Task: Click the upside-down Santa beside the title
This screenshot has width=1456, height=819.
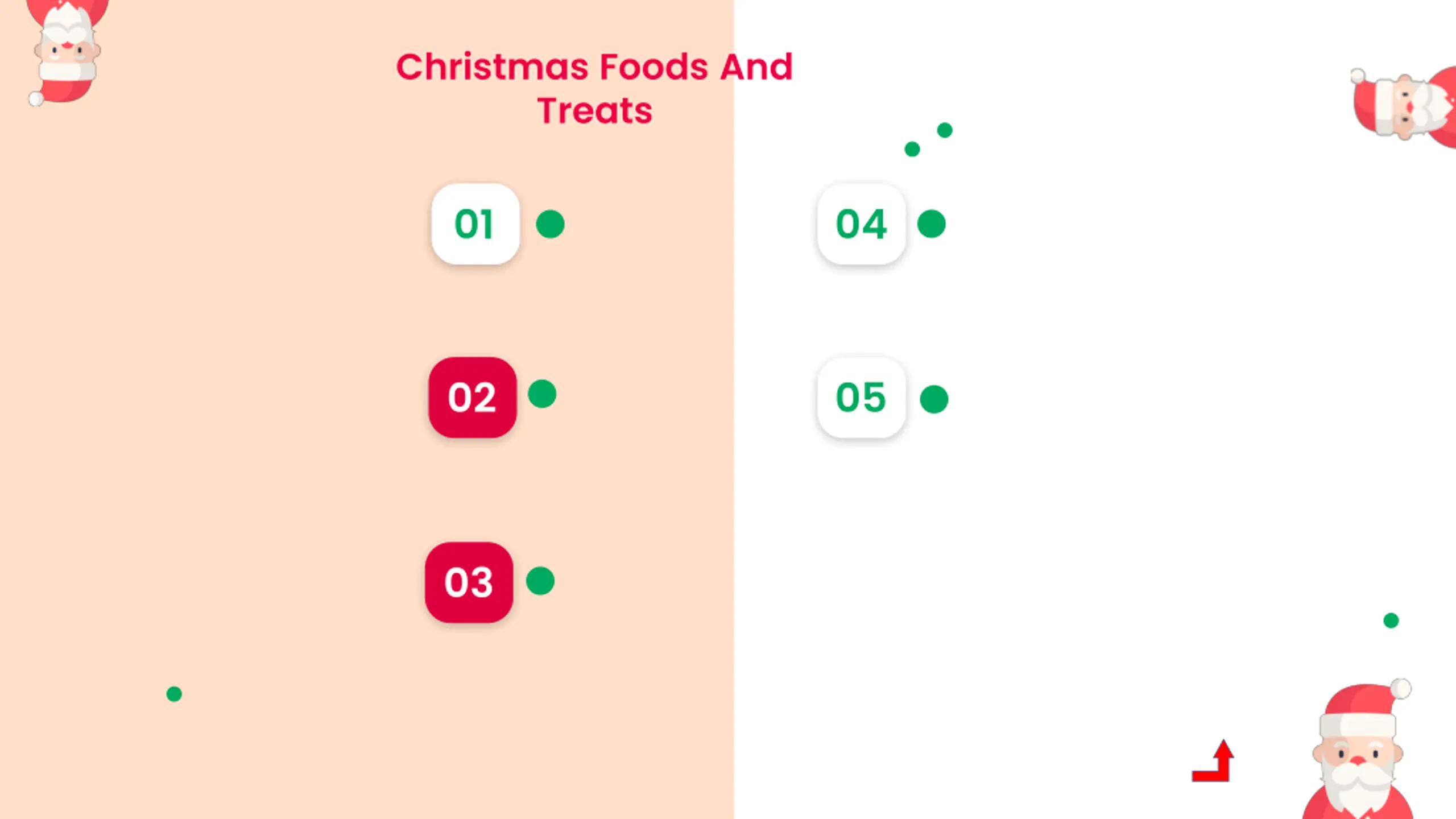Action: click(67, 52)
